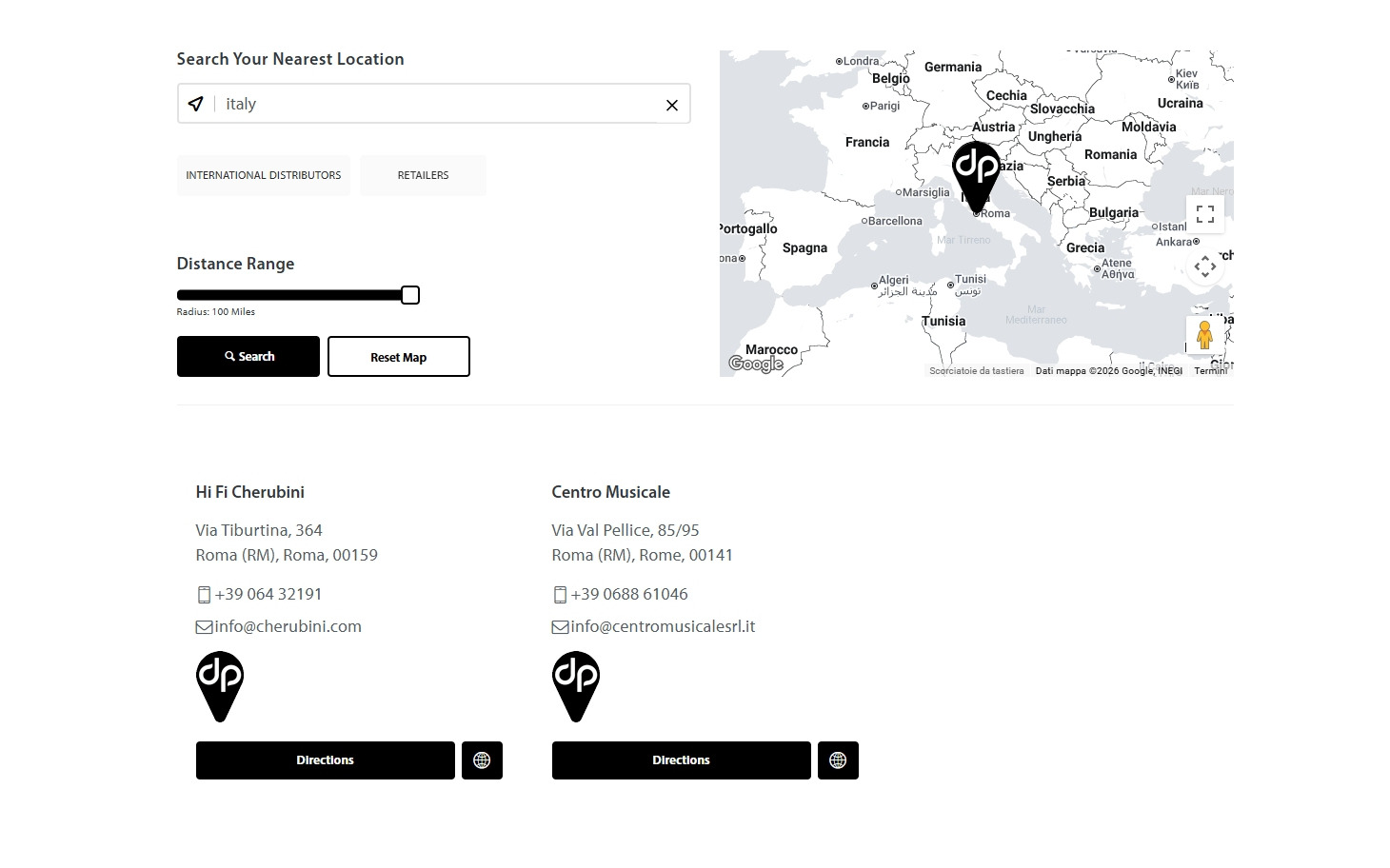1390x868 pixels.
Task: Toggle the International Distributors filter
Action: point(263,175)
